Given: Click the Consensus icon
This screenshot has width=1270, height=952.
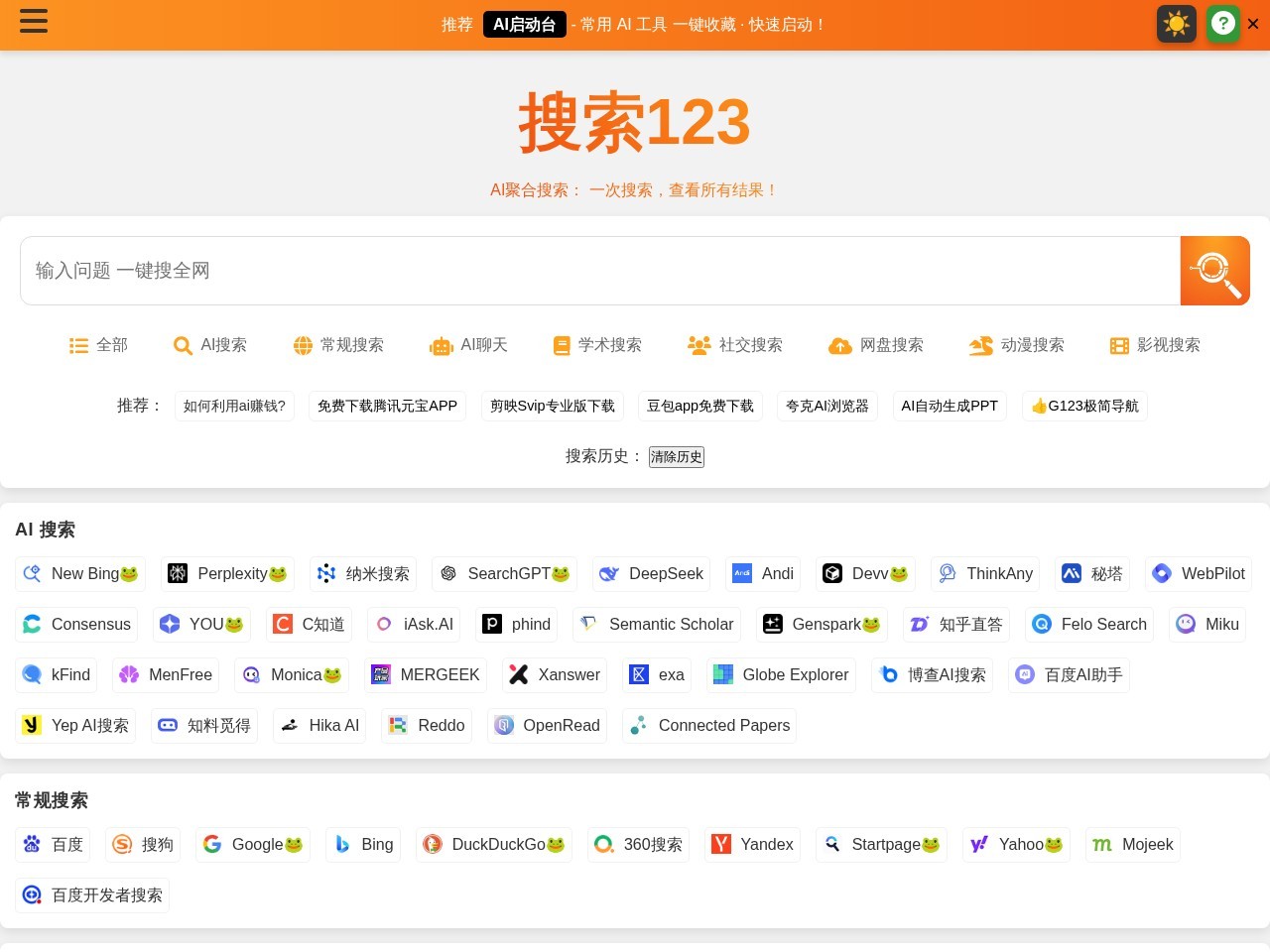Looking at the screenshot, I should pyautogui.click(x=32, y=624).
